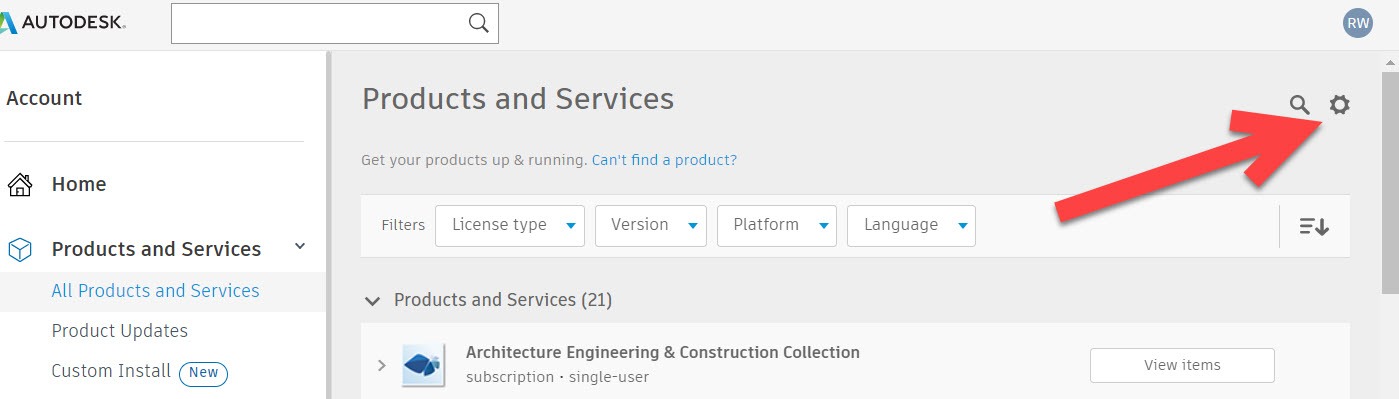Click the View items button
This screenshot has width=1399, height=399.
pos(1182,365)
